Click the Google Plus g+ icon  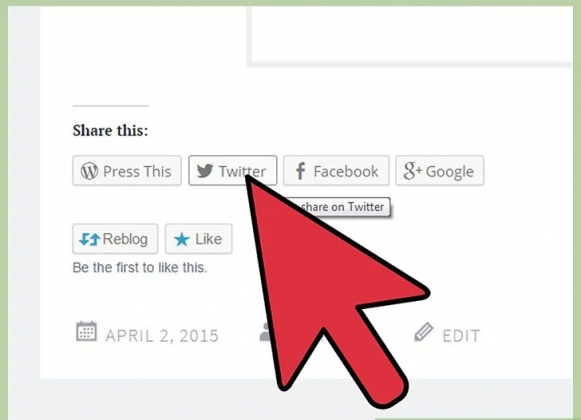[x=413, y=171]
